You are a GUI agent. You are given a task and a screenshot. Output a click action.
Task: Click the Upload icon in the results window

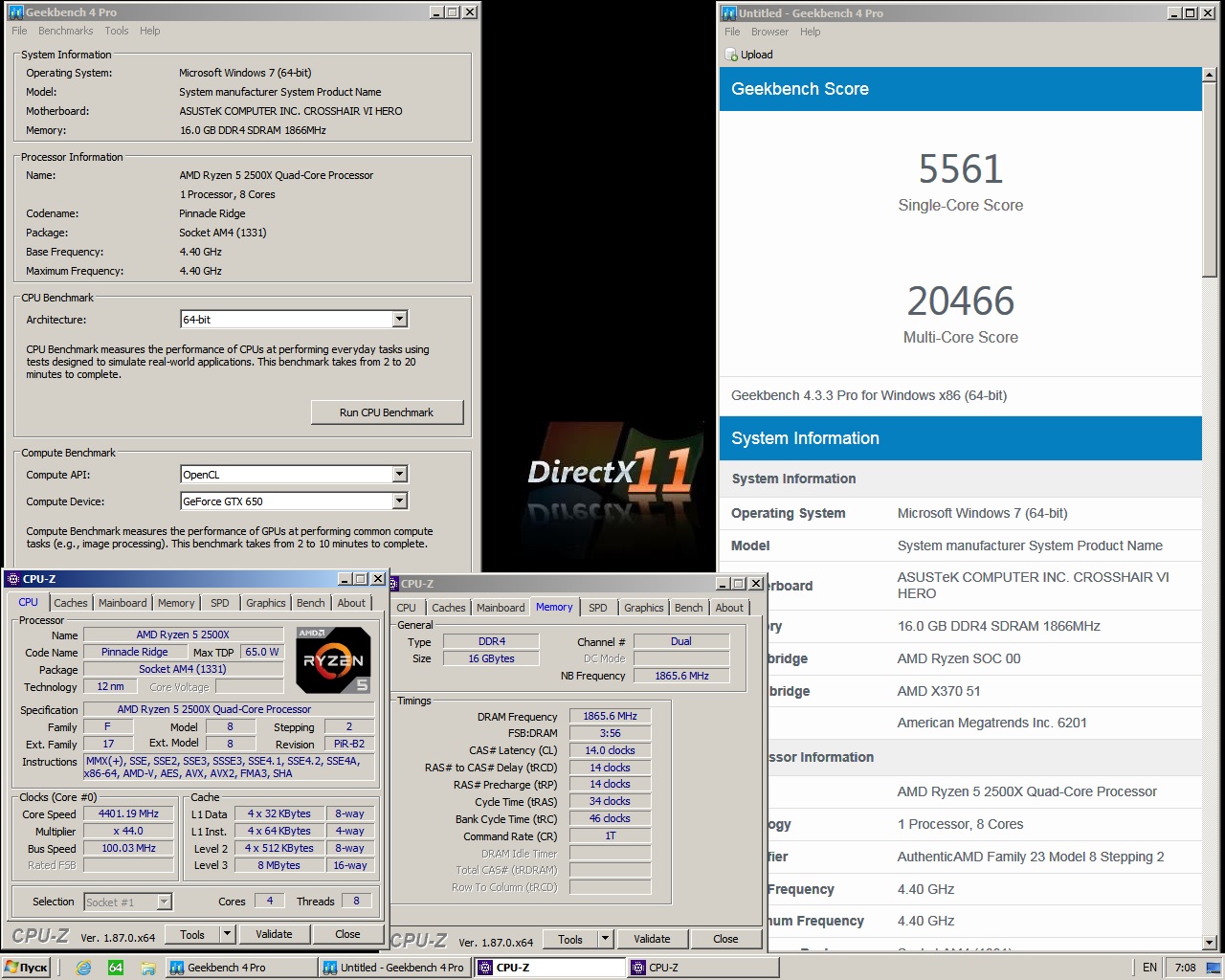(x=732, y=55)
